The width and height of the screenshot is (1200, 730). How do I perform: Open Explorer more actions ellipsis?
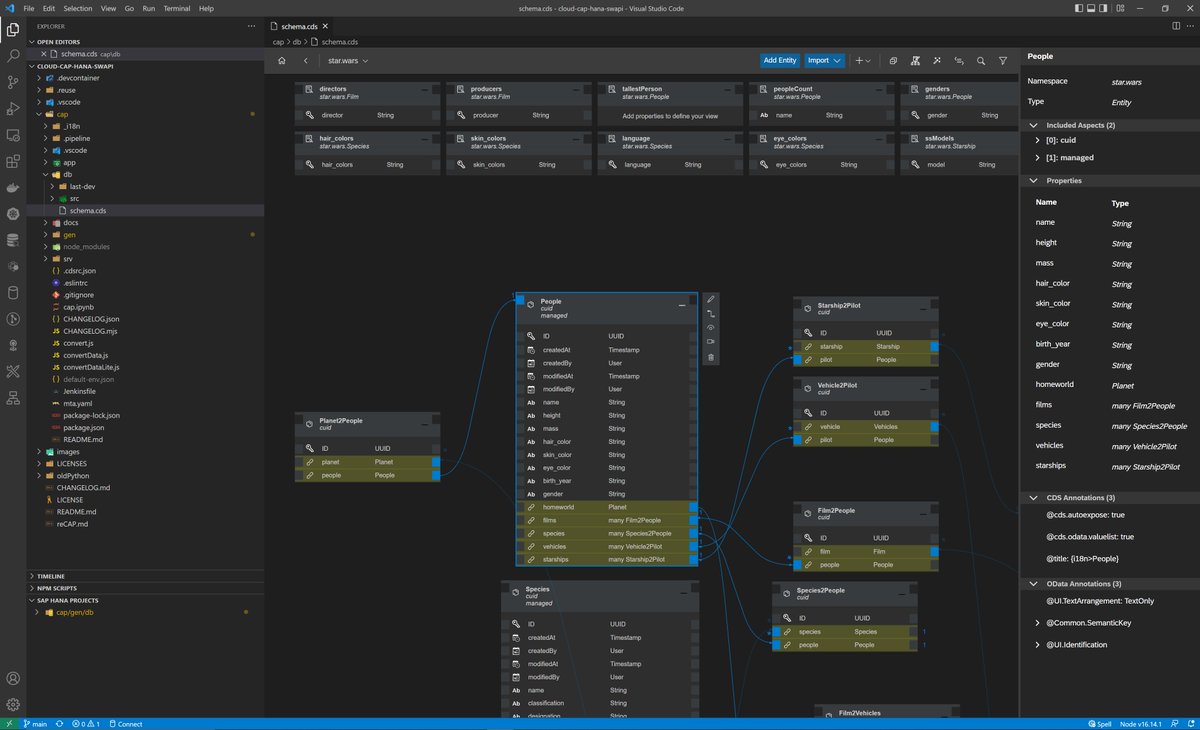[x=252, y=26]
